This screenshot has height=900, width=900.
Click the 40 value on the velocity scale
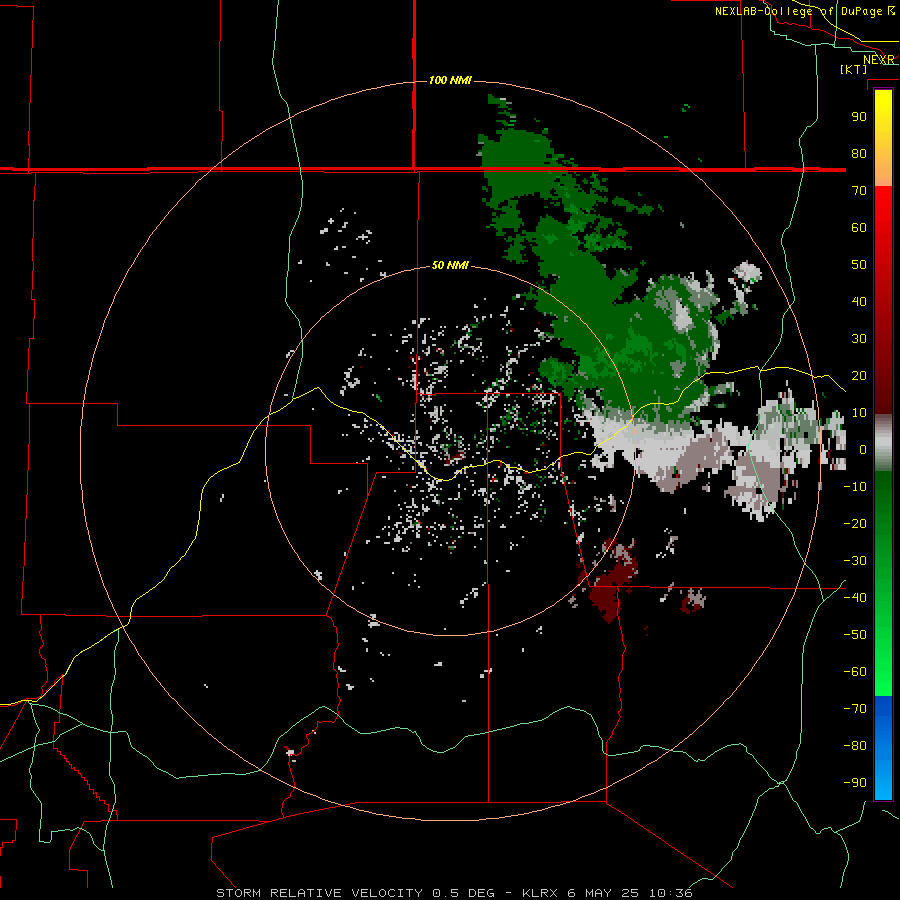pyautogui.click(x=859, y=302)
